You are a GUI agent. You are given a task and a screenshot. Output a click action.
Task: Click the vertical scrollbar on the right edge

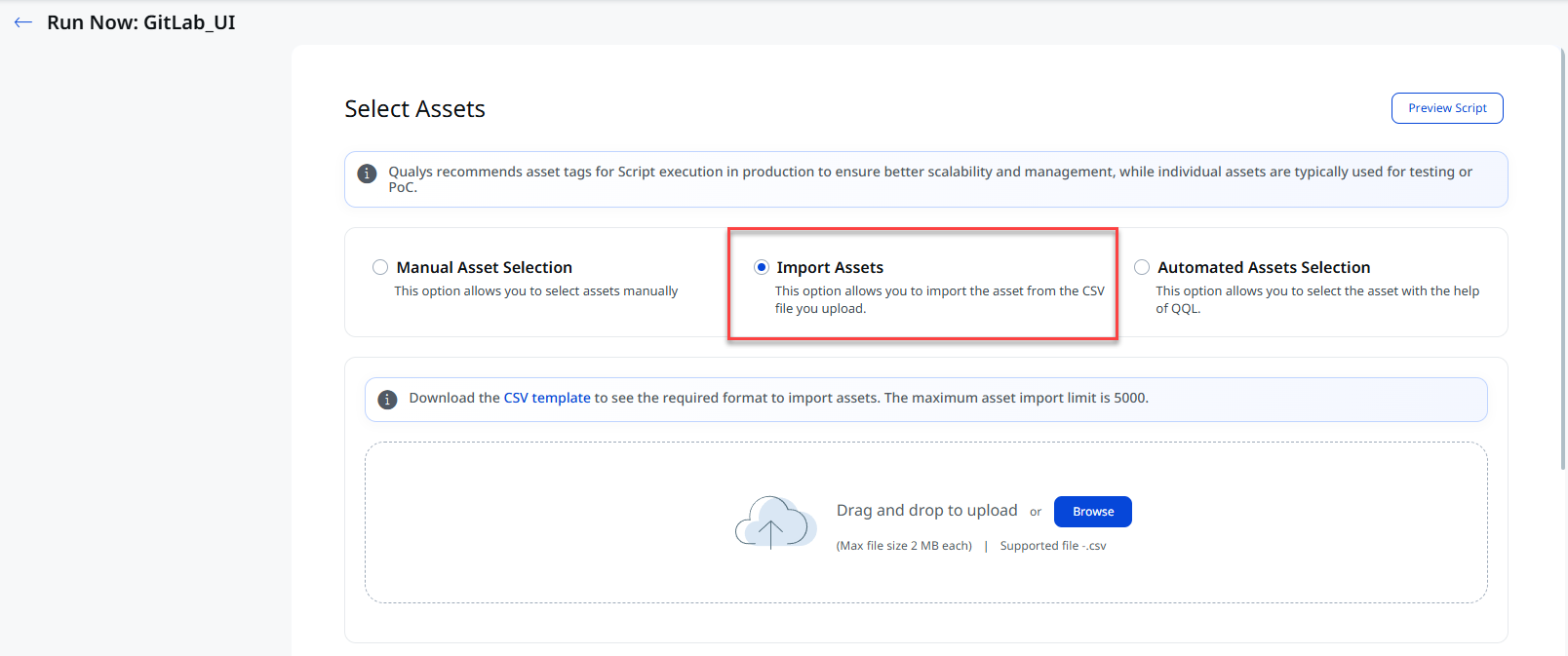[x=1563, y=258]
